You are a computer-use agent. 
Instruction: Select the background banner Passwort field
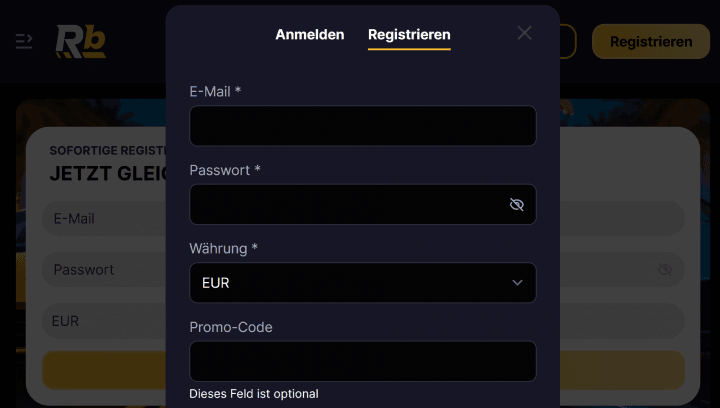(104, 269)
